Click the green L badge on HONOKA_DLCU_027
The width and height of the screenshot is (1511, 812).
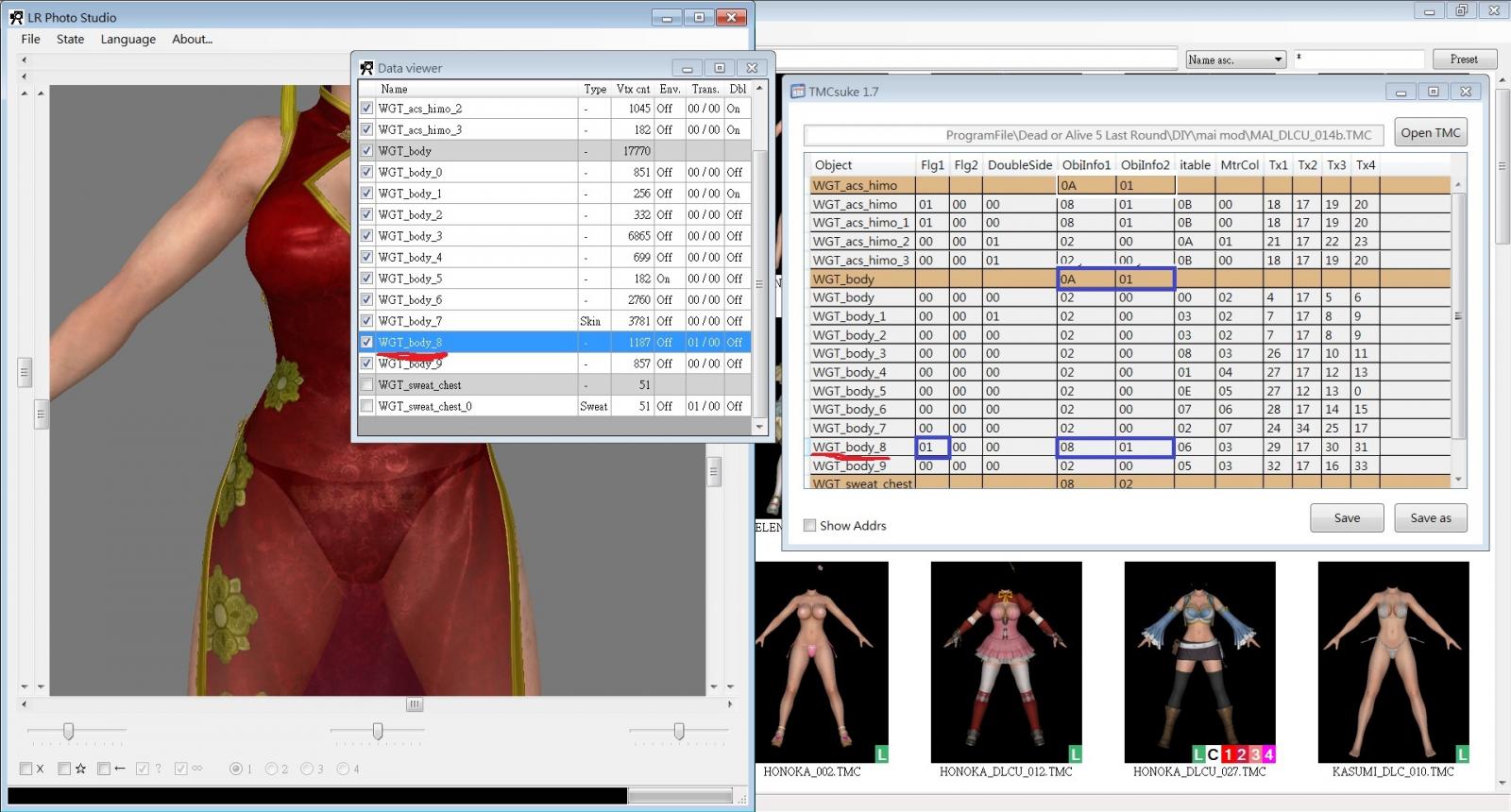click(x=1198, y=754)
